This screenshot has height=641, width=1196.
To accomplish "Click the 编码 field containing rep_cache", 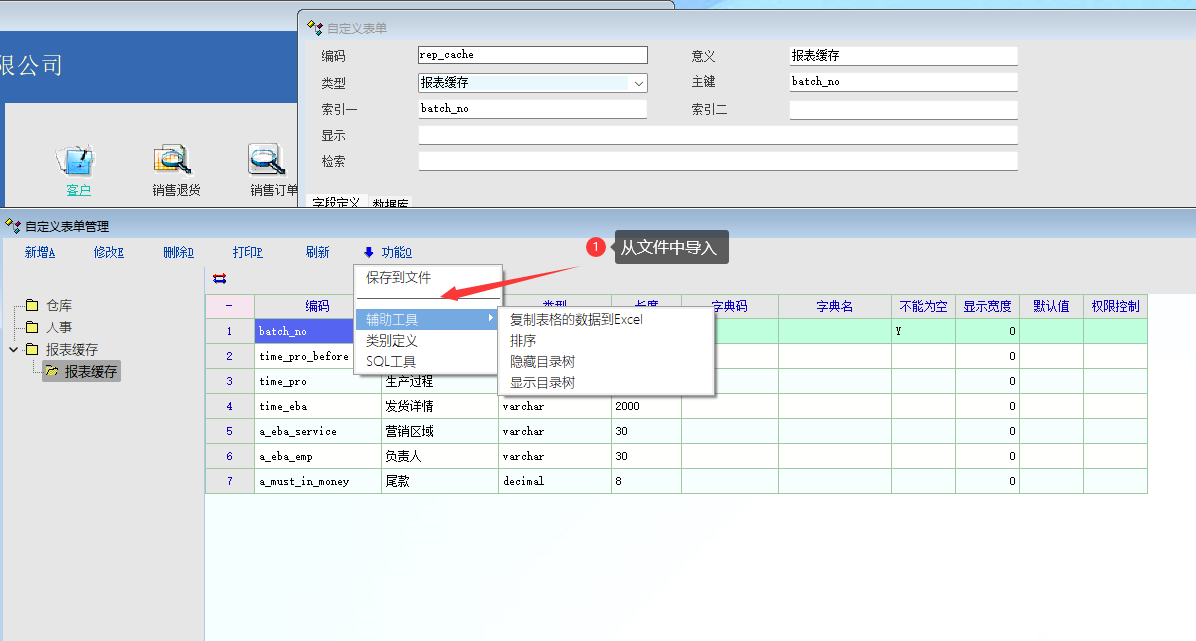I will (532, 56).
